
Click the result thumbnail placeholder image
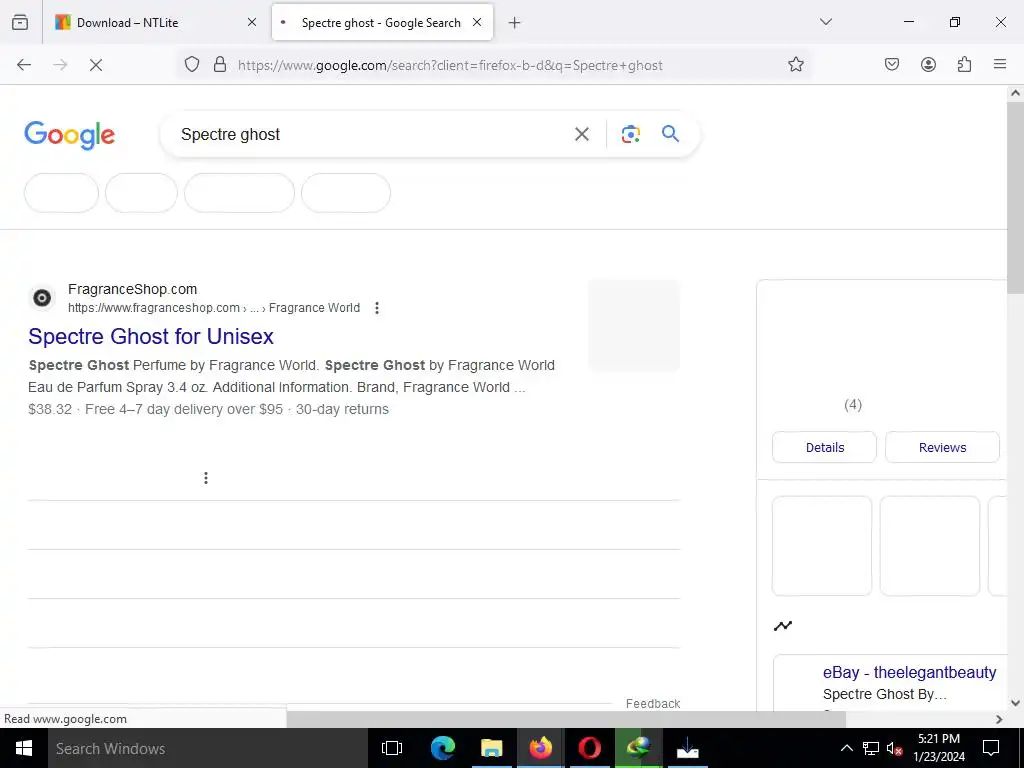(x=634, y=325)
